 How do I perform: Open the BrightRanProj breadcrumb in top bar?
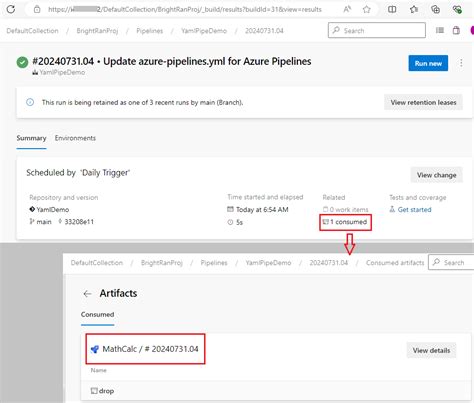[97, 31]
